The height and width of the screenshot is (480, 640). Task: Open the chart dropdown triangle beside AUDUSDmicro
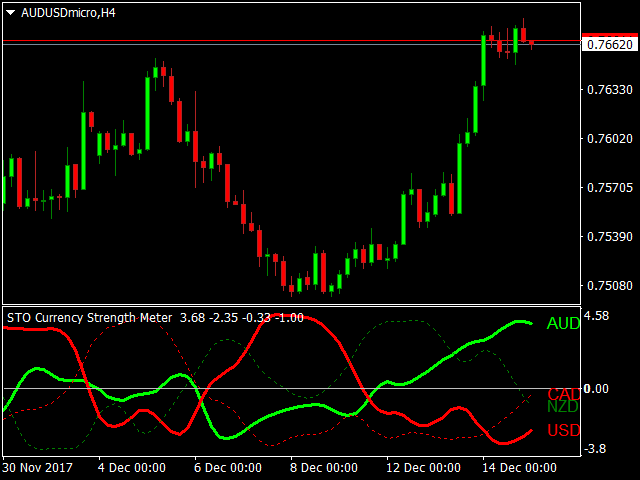point(11,13)
